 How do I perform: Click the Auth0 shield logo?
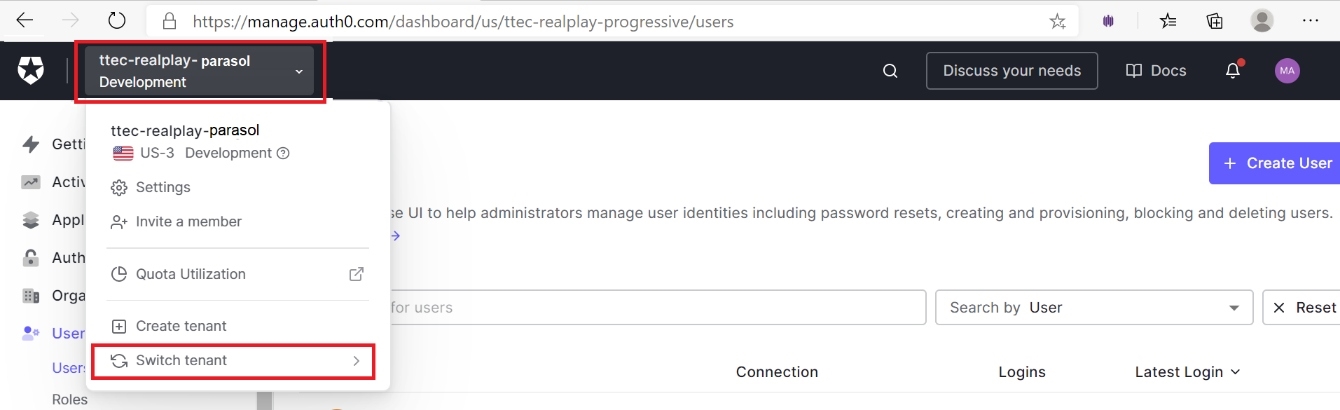[x=31, y=70]
